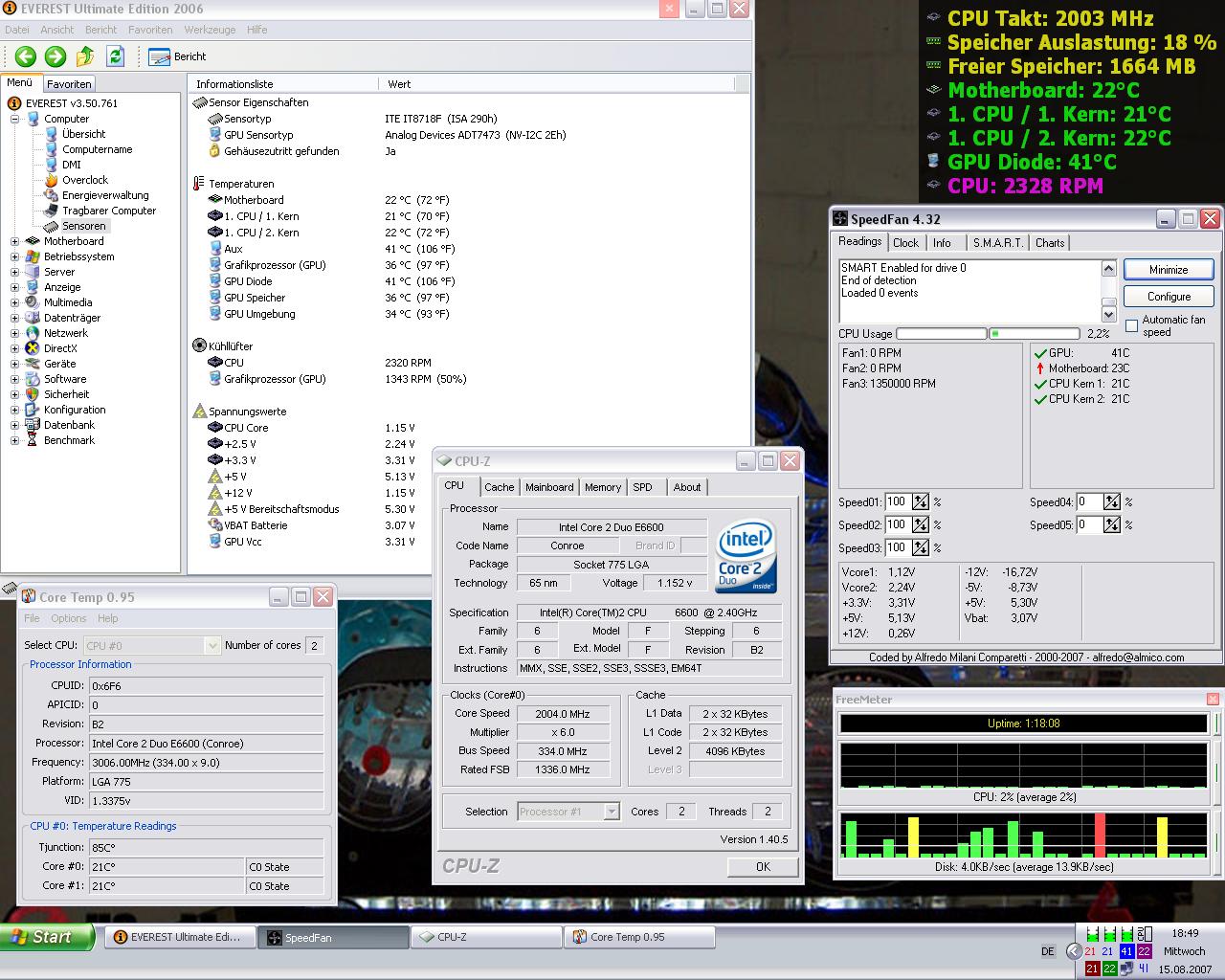Switch to the SPD tab in CPU-Z
The width and height of the screenshot is (1225, 980).
[x=643, y=487]
